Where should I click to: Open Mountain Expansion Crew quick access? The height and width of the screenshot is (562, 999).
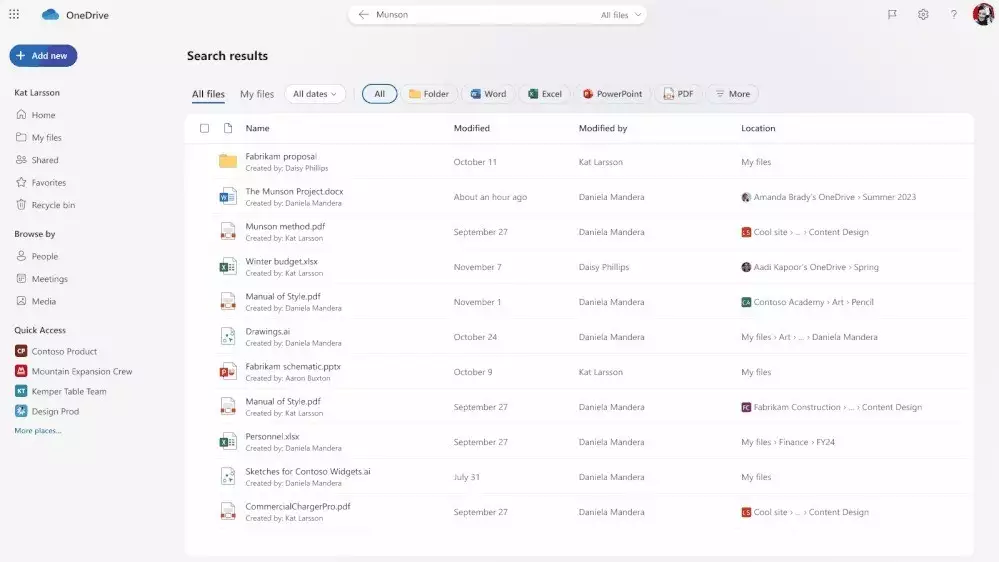pos(74,371)
